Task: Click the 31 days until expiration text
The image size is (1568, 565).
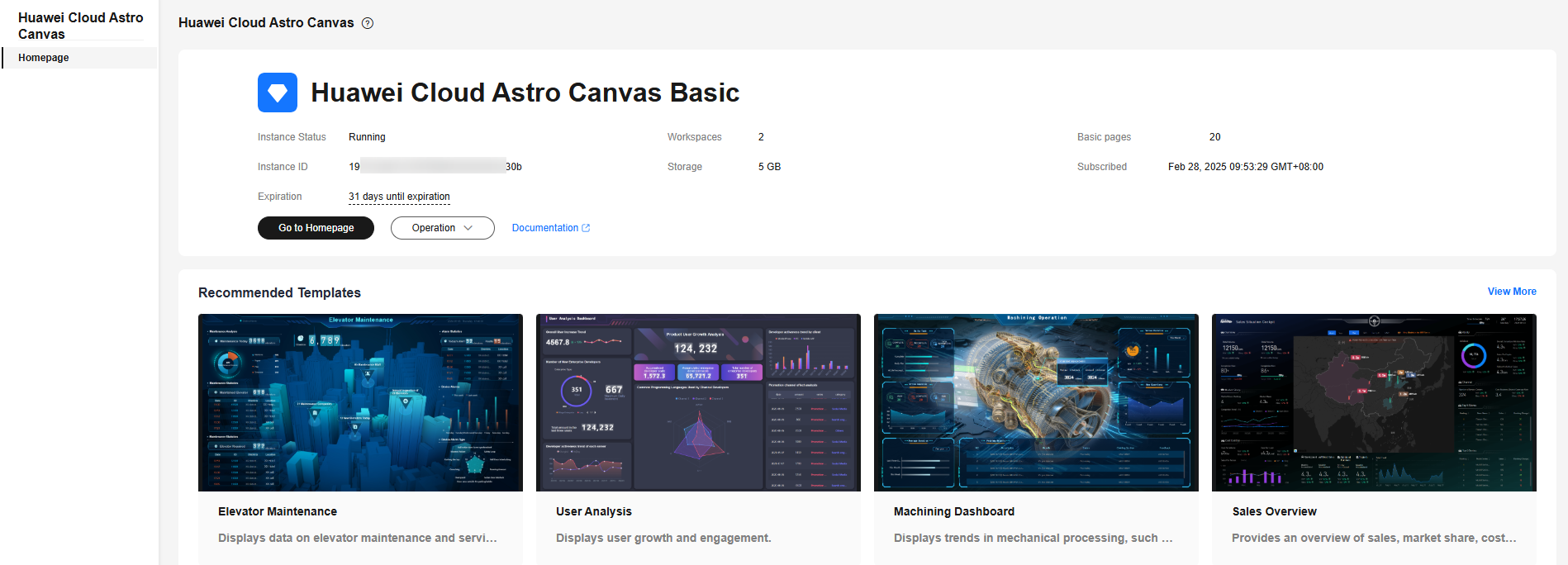Action: [399, 197]
